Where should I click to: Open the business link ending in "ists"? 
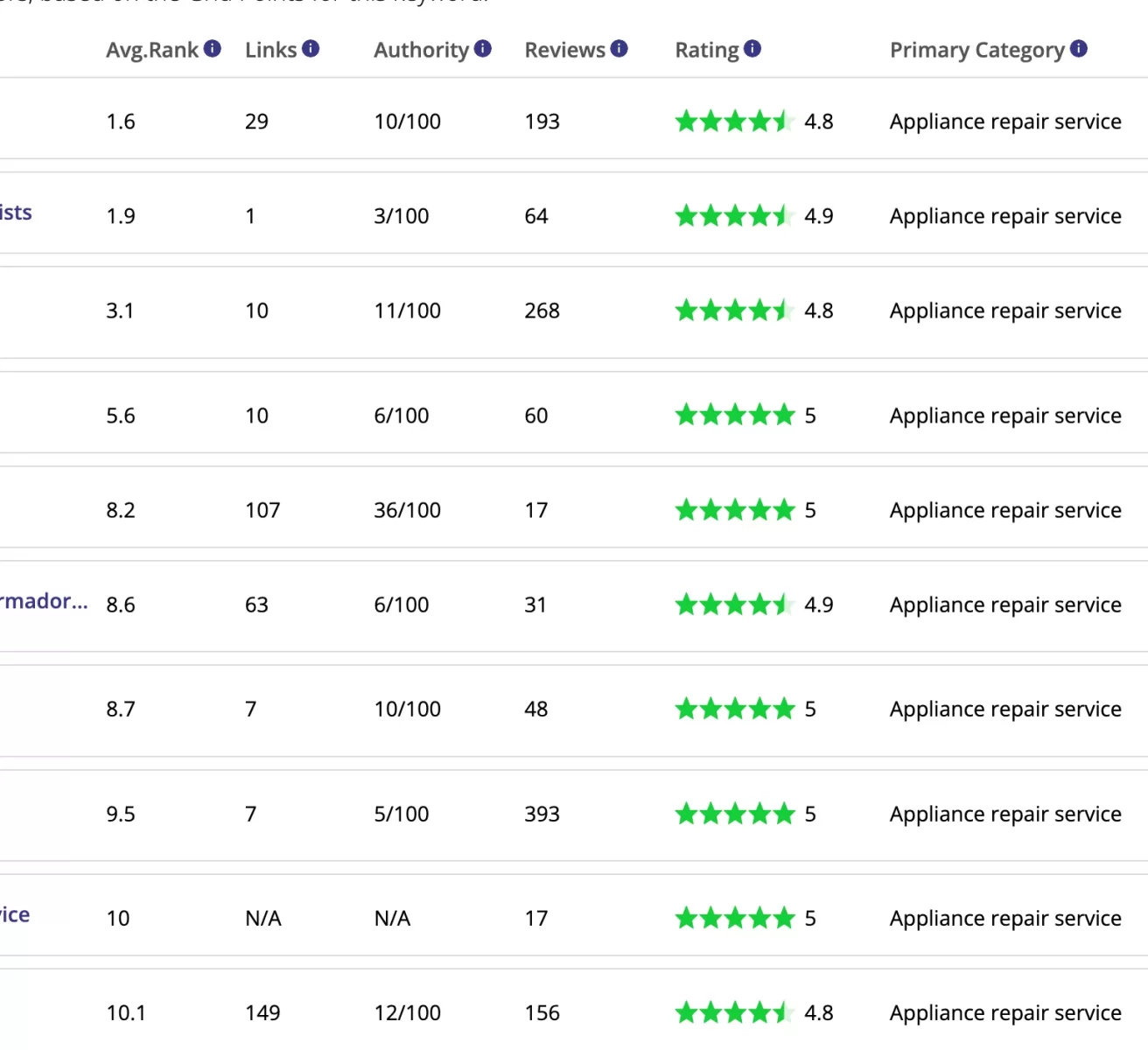(16, 213)
